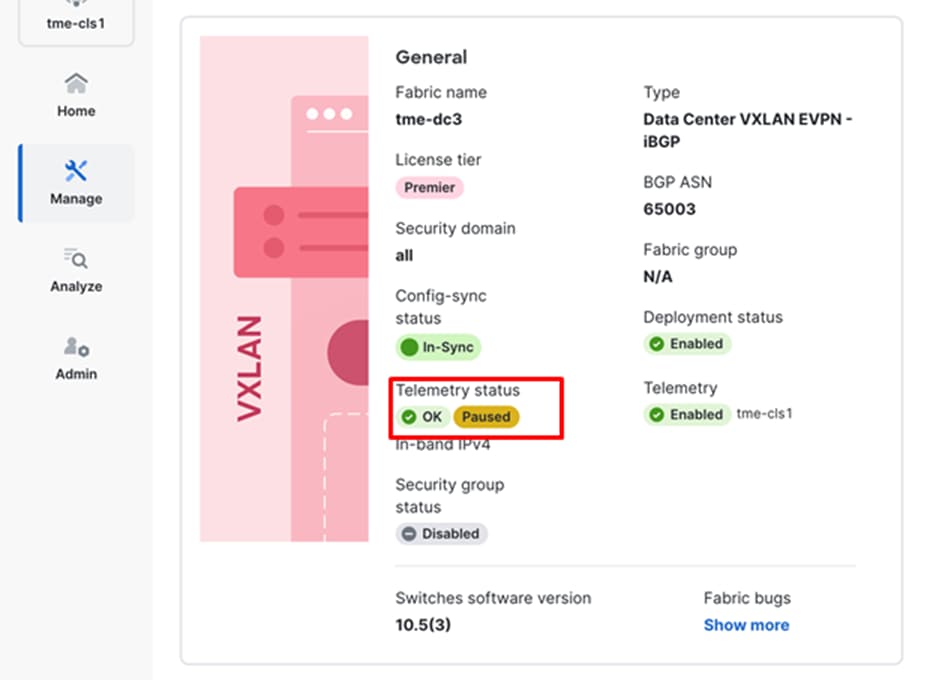Image resolution: width=936 pixels, height=680 pixels.
Task: Click the check icon on Deployment Enabled badge
Action: point(659,344)
